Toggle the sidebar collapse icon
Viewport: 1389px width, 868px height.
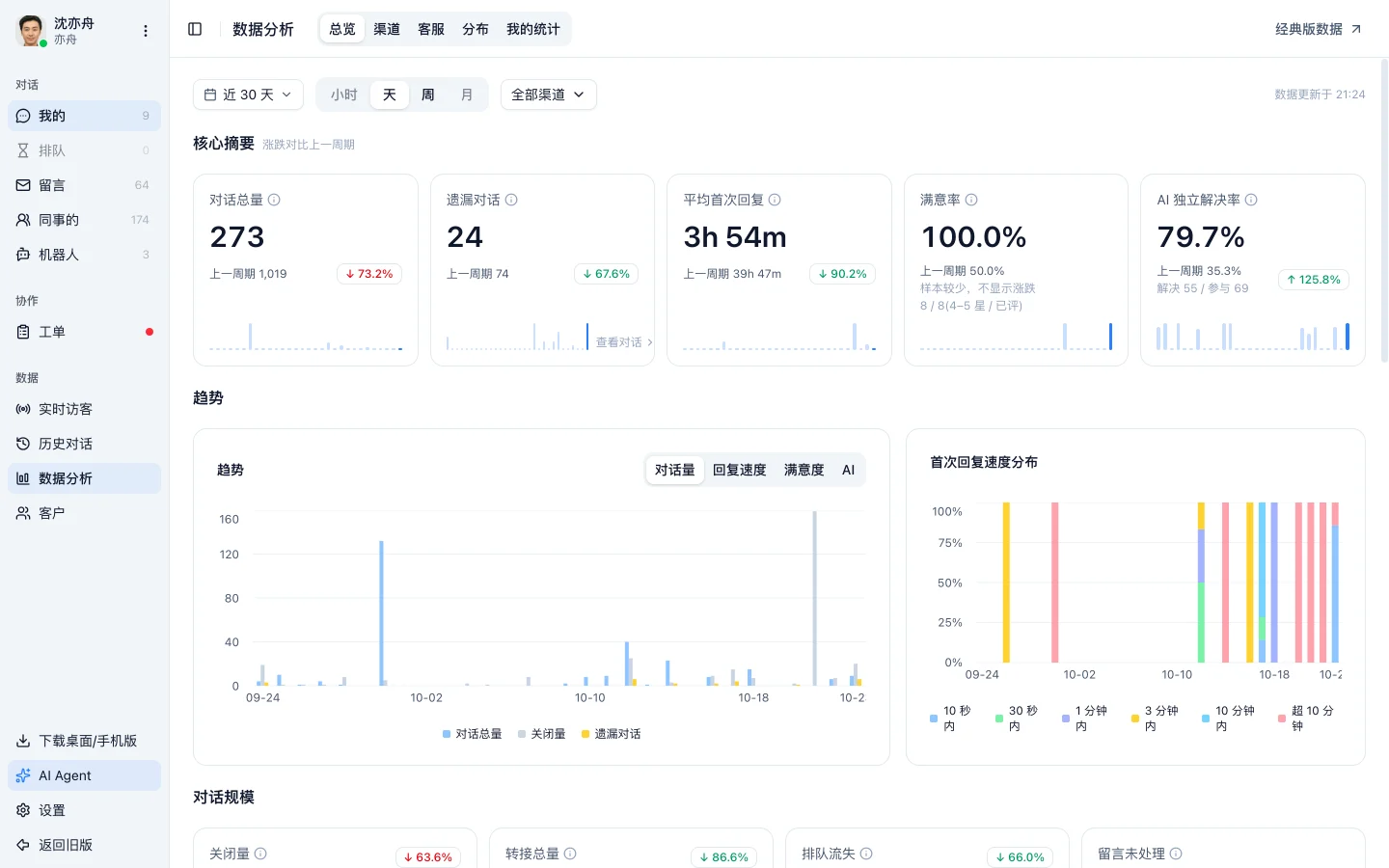tap(195, 29)
